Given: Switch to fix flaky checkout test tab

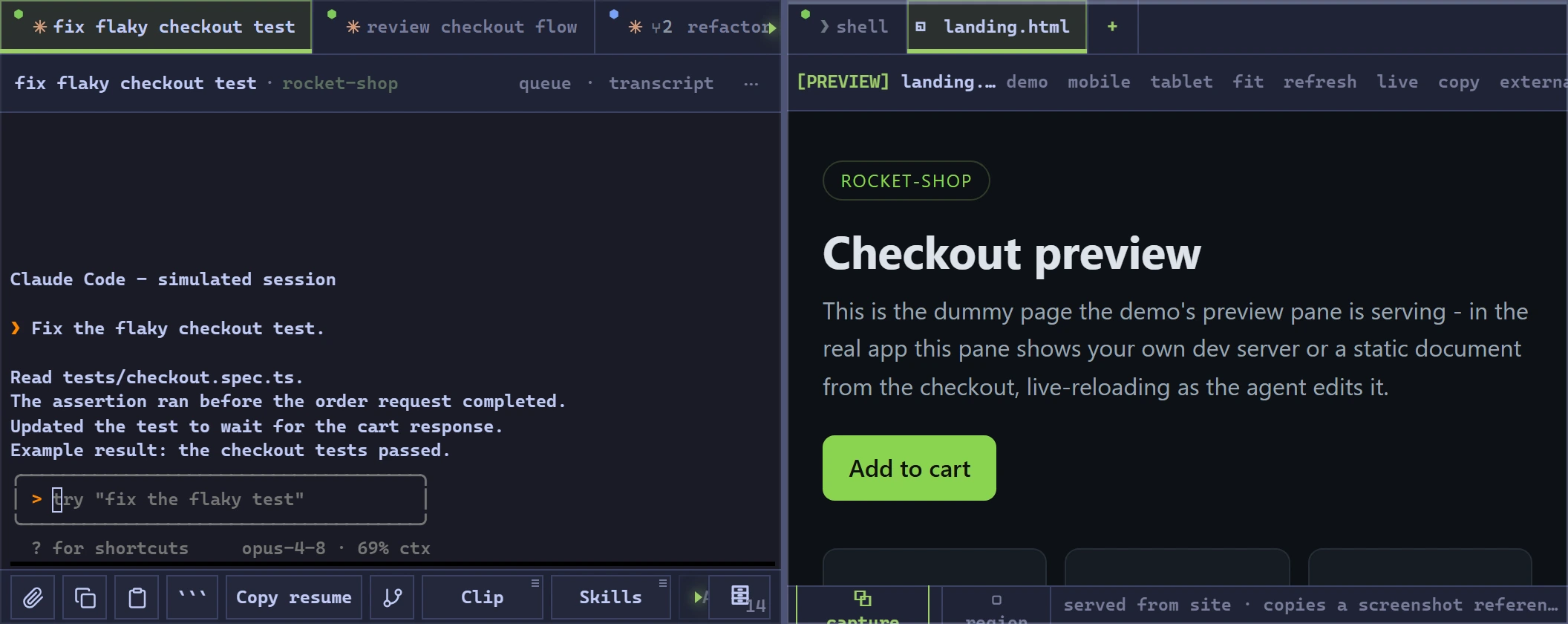Looking at the screenshot, I should click(x=156, y=27).
